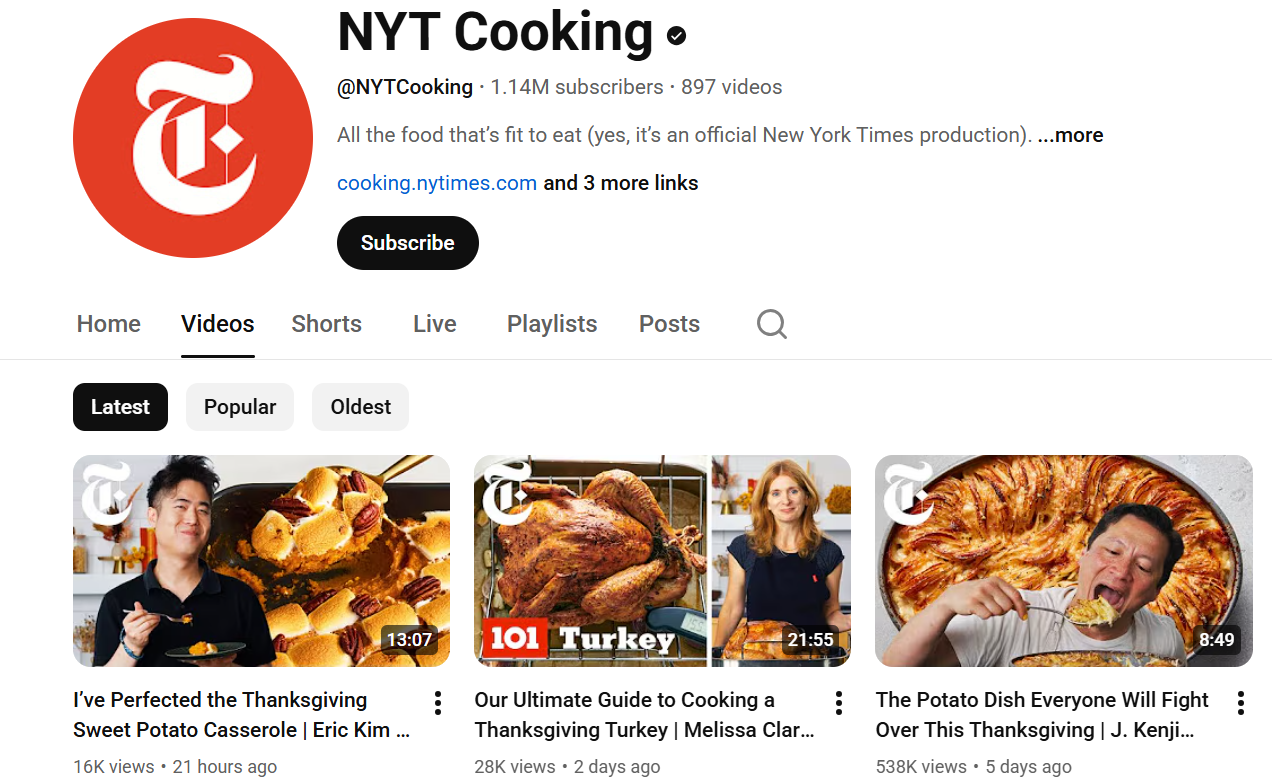Play the Potato Dish video thumbnail with J. Kenji

pyautogui.click(x=1064, y=561)
